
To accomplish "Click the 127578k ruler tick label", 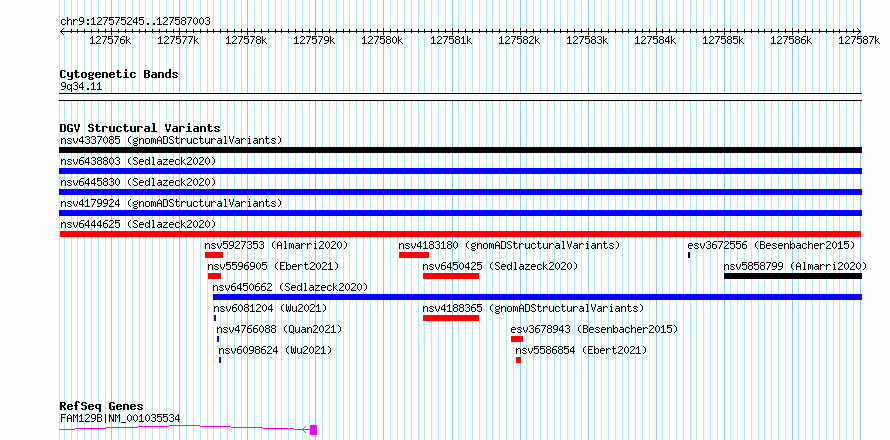I will (x=247, y=40).
